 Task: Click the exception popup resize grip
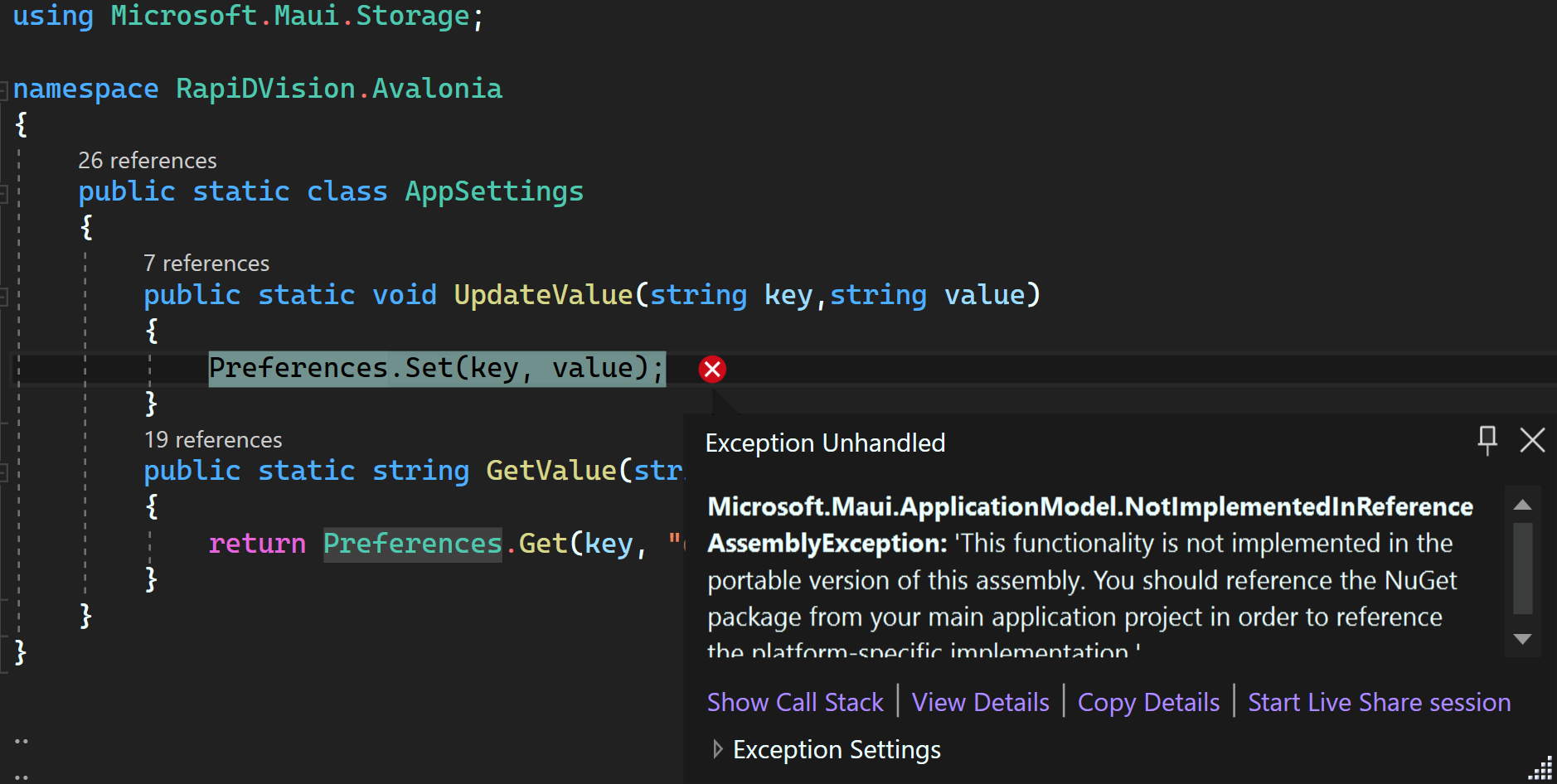tap(1540, 769)
